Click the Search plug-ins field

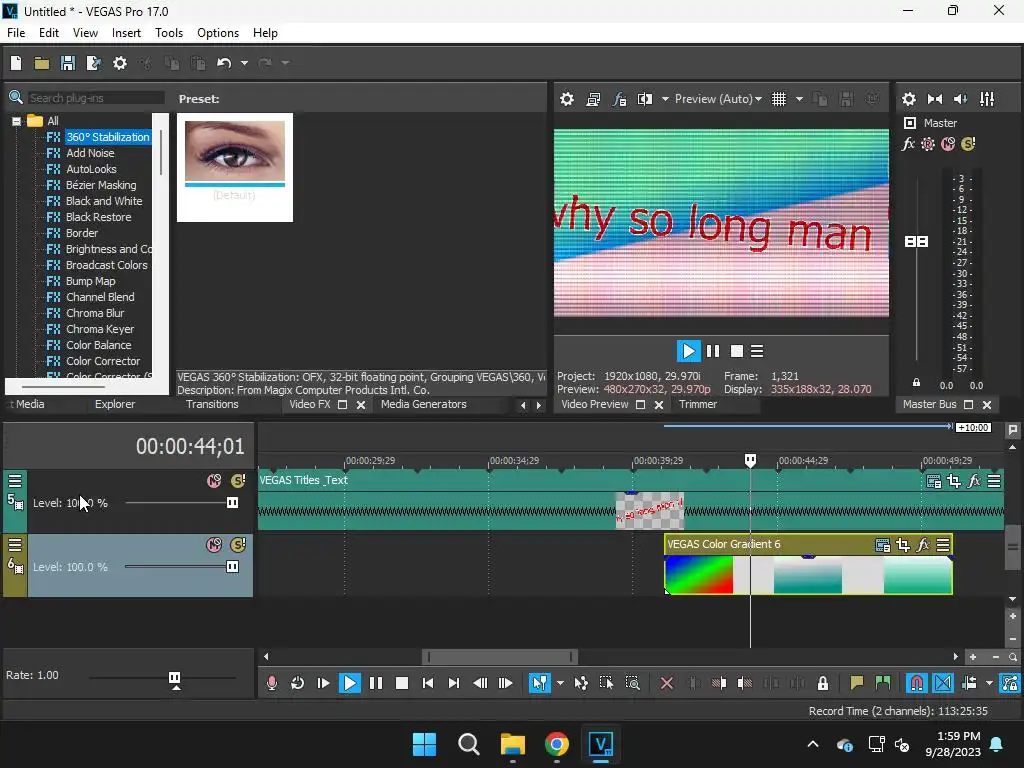tap(95, 98)
